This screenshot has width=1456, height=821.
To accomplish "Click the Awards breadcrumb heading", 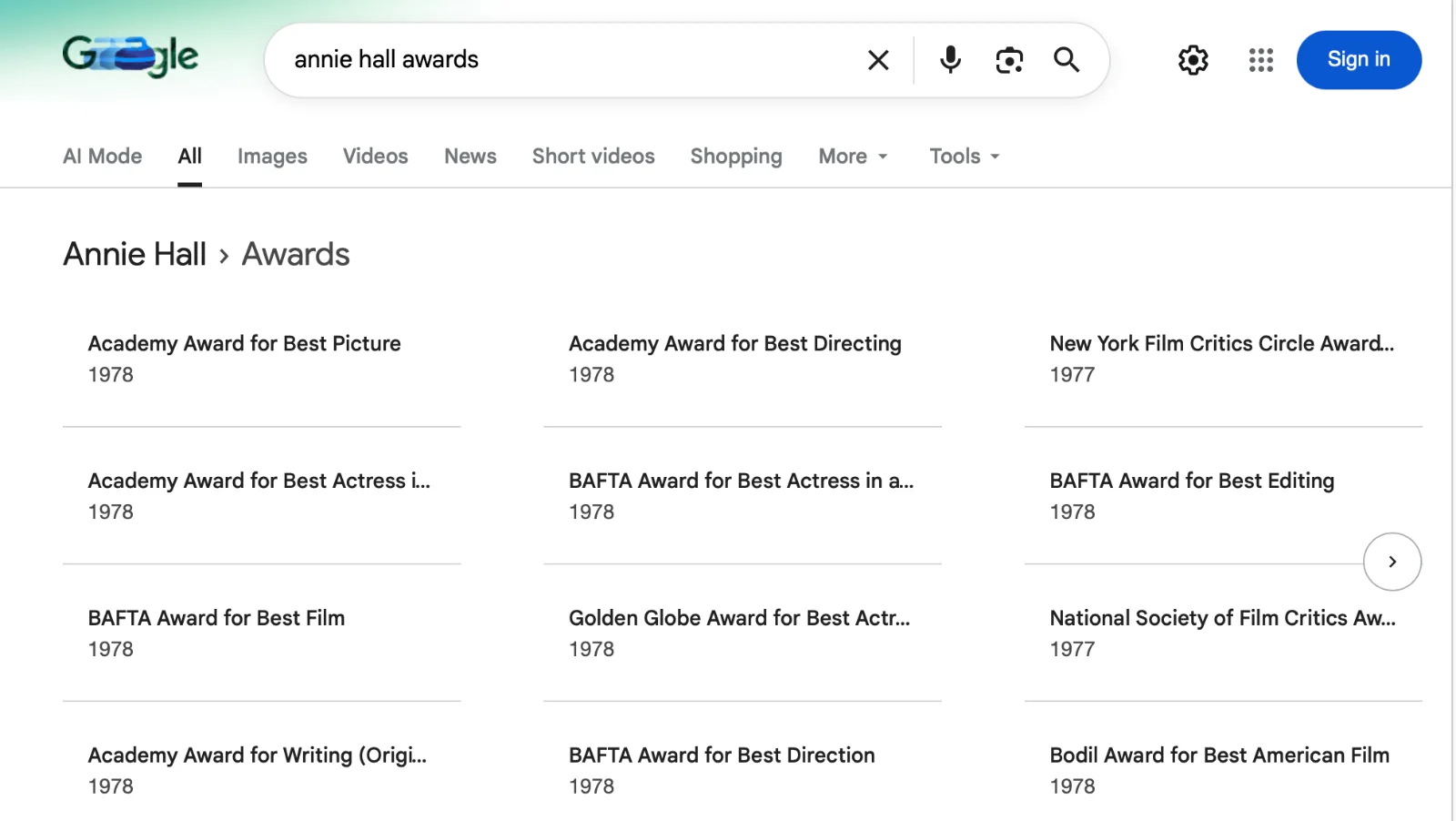I will (x=296, y=254).
